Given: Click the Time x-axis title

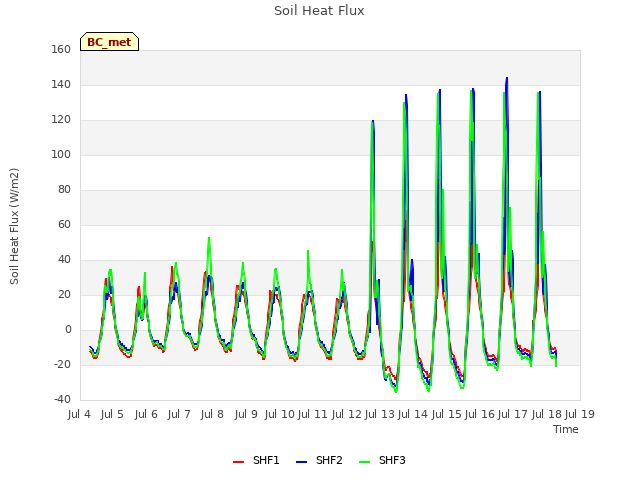Looking at the screenshot, I should pos(566,429).
